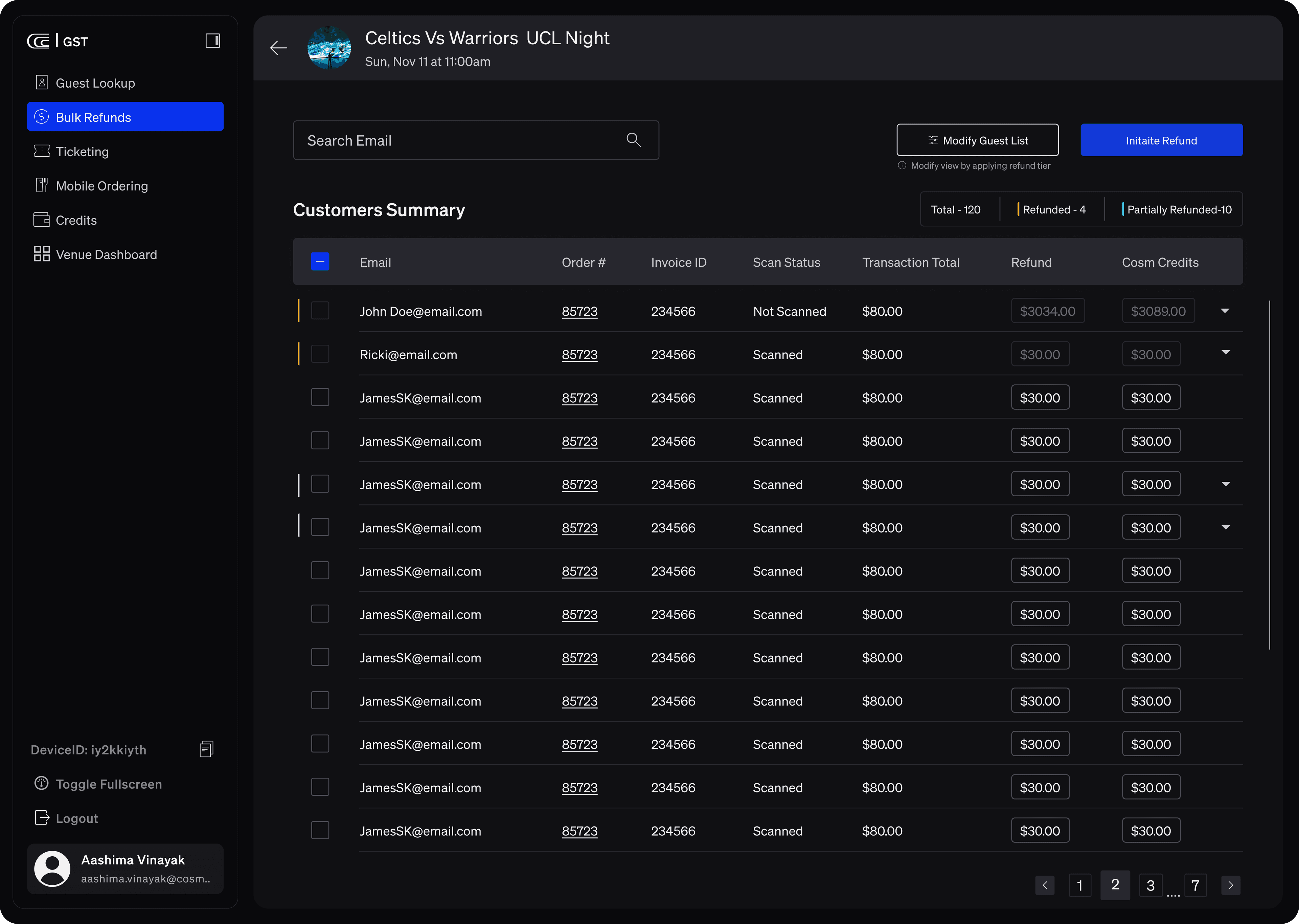Screen dimensions: 1299x924
Task: Check the Ricki@email.com row checkbox
Action: tap(320, 354)
